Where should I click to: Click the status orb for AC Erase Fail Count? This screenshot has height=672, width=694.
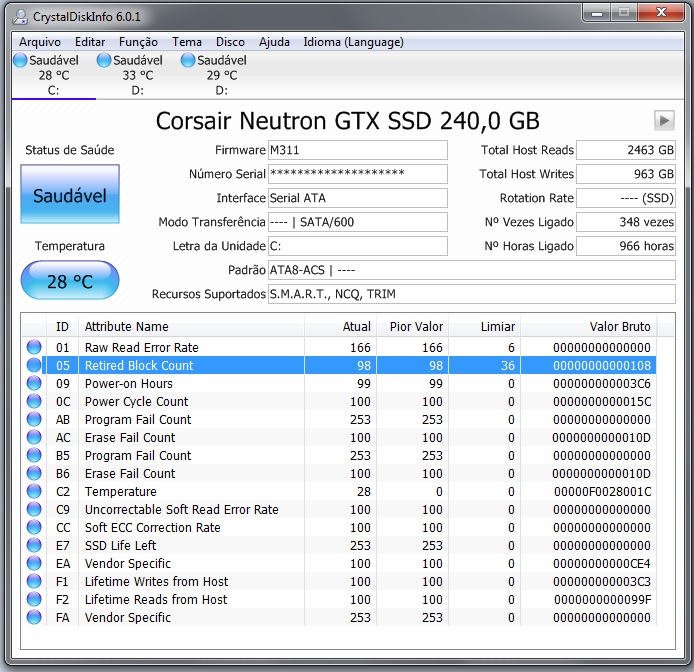[x=34, y=437]
